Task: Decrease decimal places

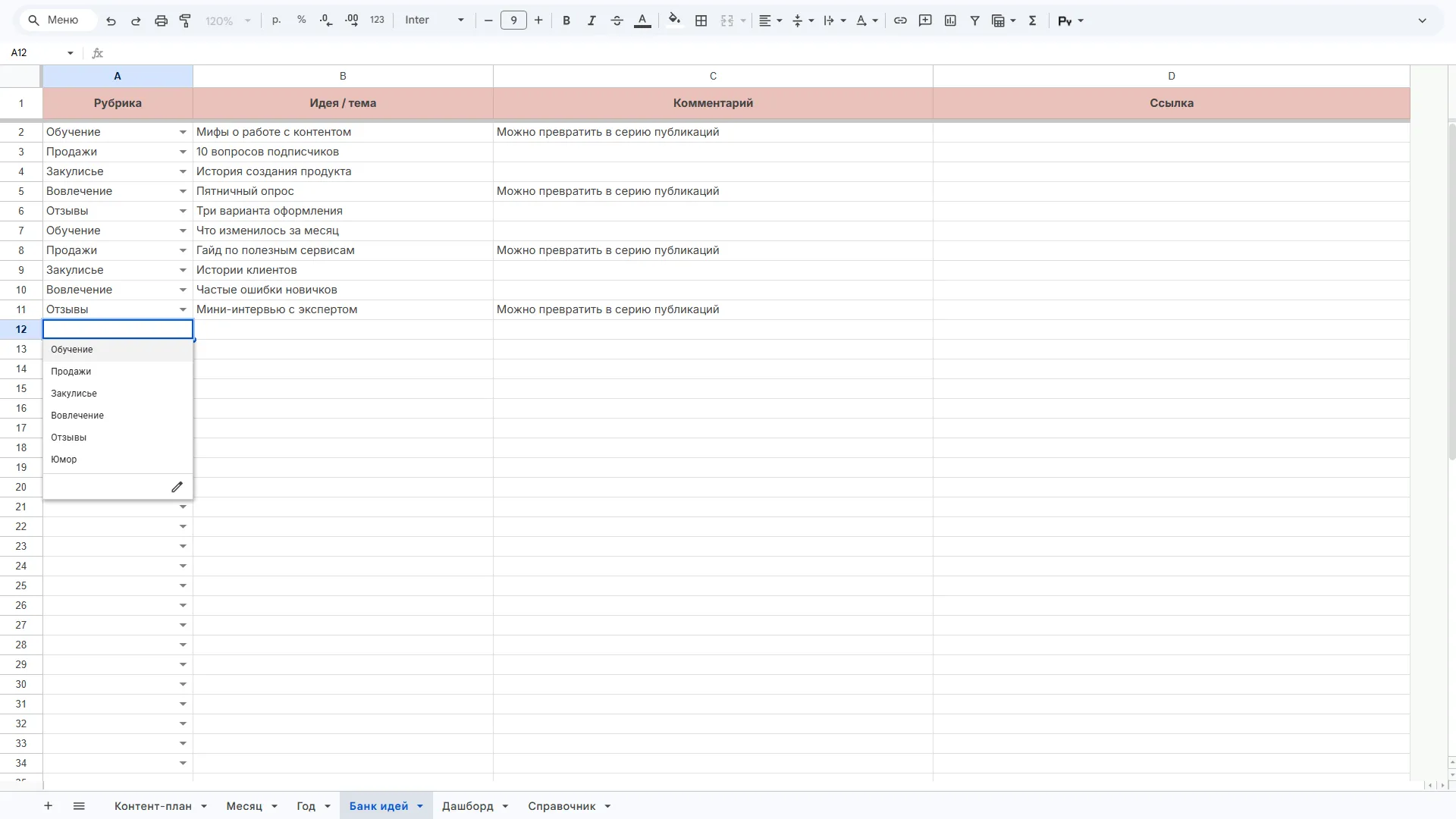Action: point(326,20)
